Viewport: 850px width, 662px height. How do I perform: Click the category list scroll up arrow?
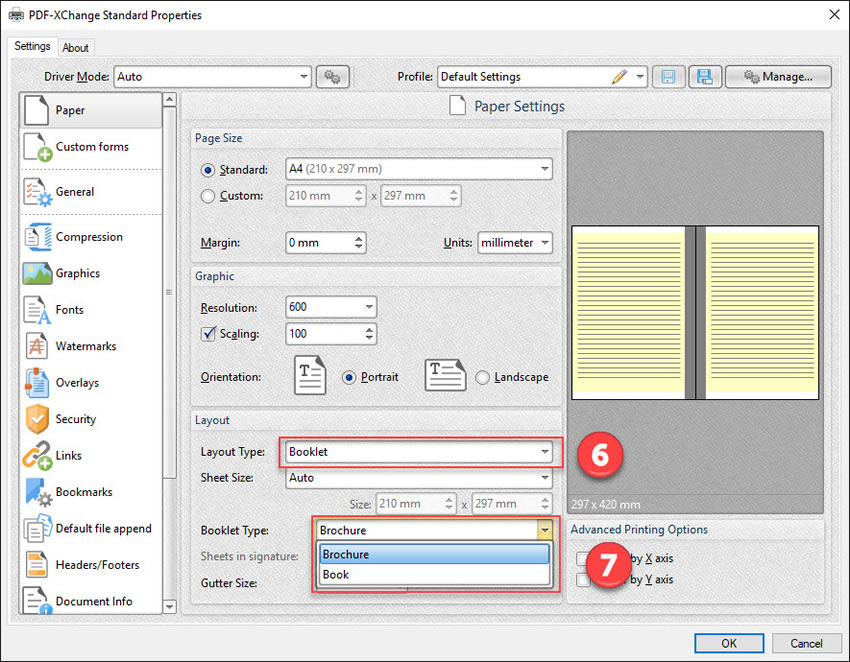pyautogui.click(x=170, y=99)
